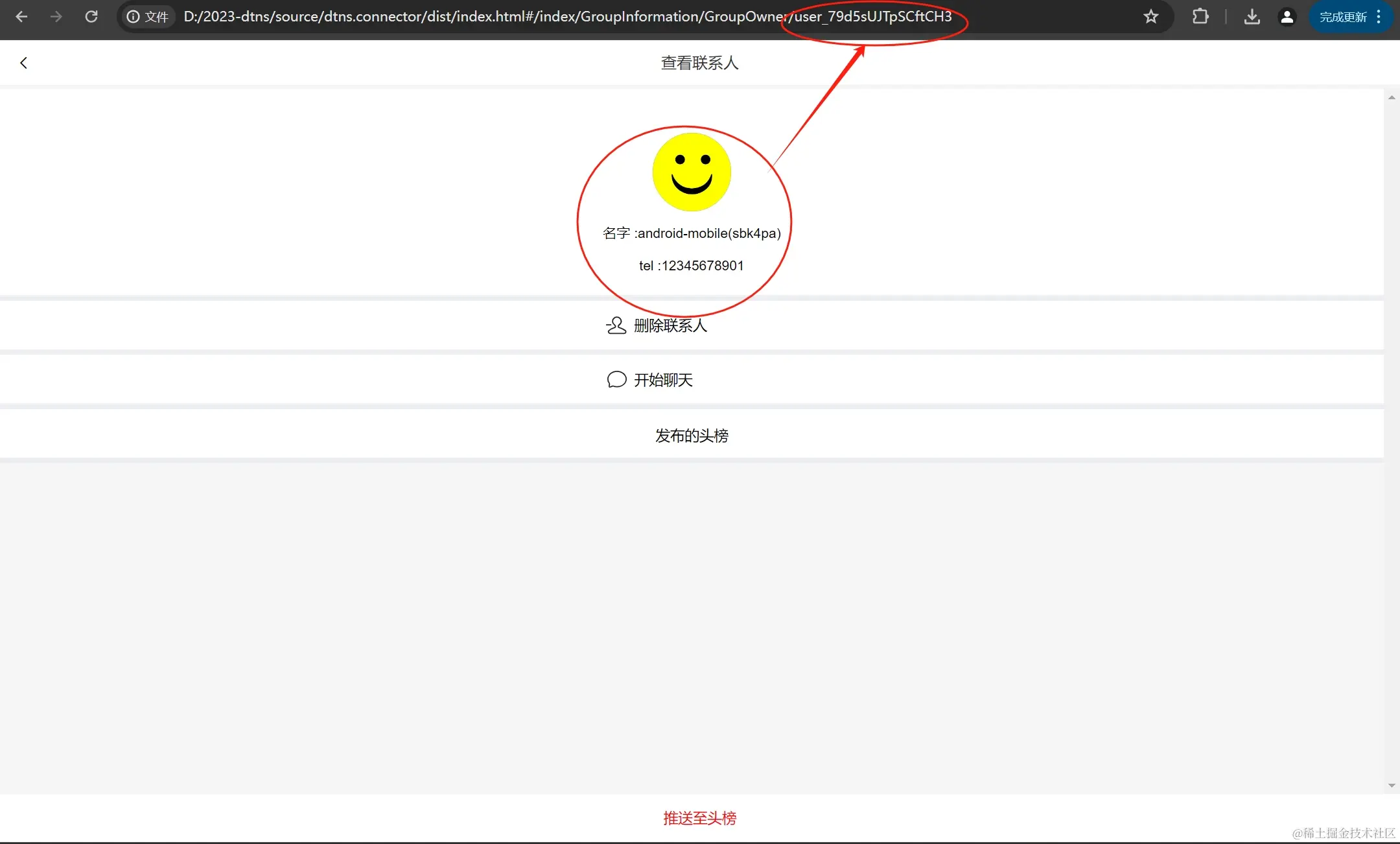
Task: Click the chat bubble icon
Action: pos(616,379)
